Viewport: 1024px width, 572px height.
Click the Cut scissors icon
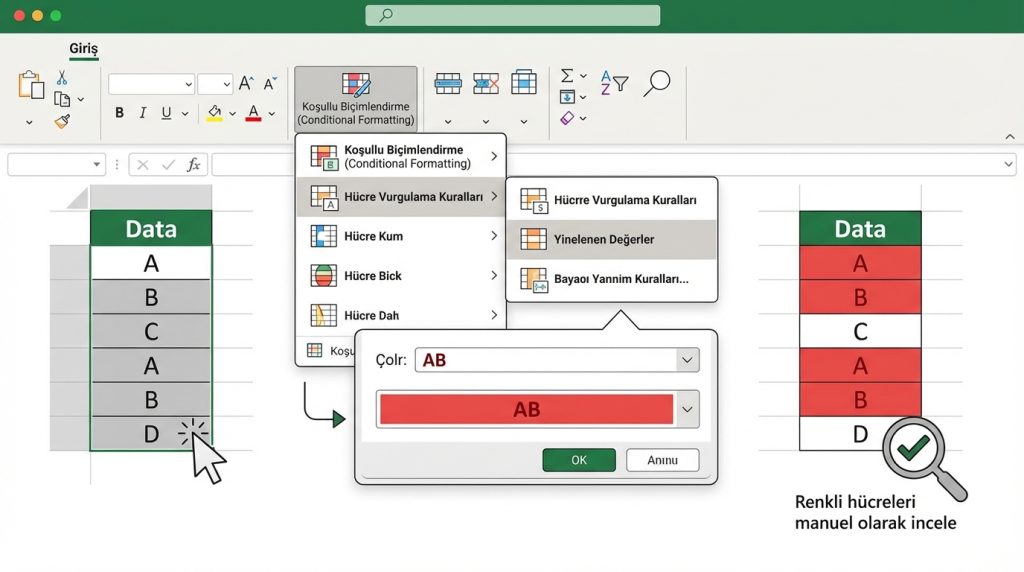click(62, 77)
